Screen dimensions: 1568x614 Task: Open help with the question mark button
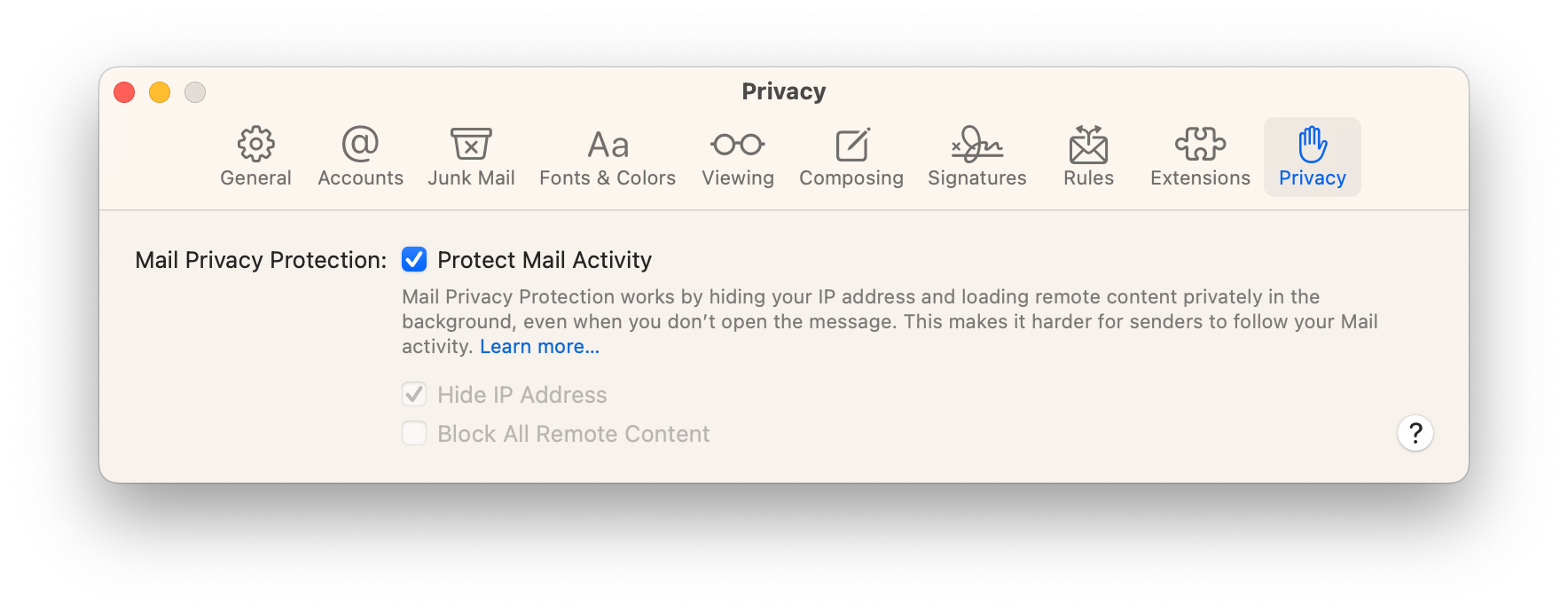[x=1415, y=434]
